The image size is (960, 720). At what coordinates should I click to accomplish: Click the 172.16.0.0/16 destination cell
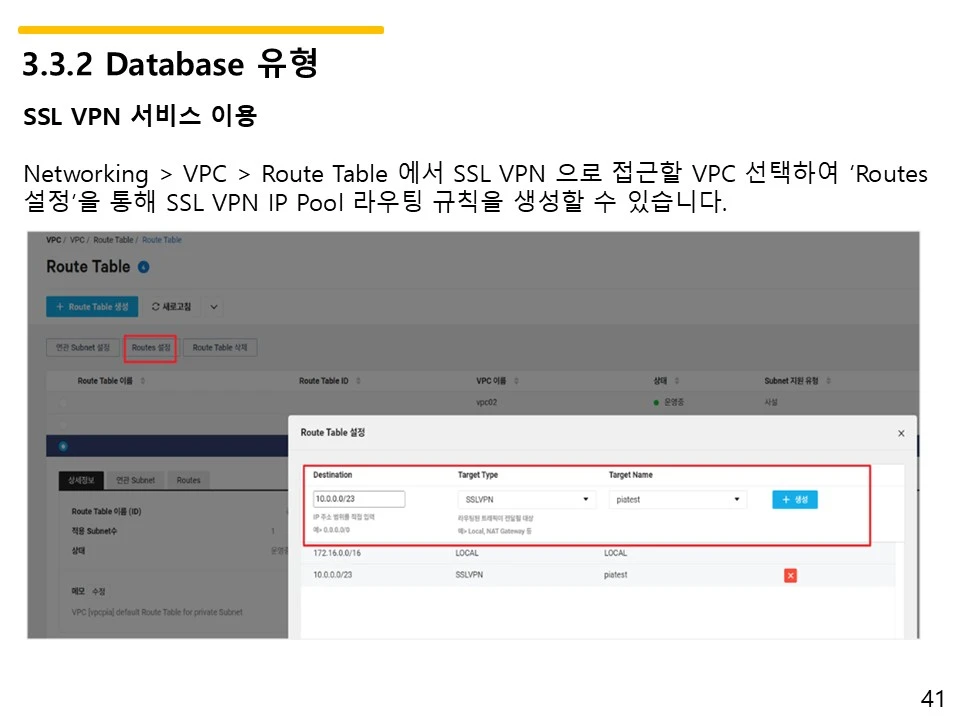pyautogui.click(x=337, y=553)
